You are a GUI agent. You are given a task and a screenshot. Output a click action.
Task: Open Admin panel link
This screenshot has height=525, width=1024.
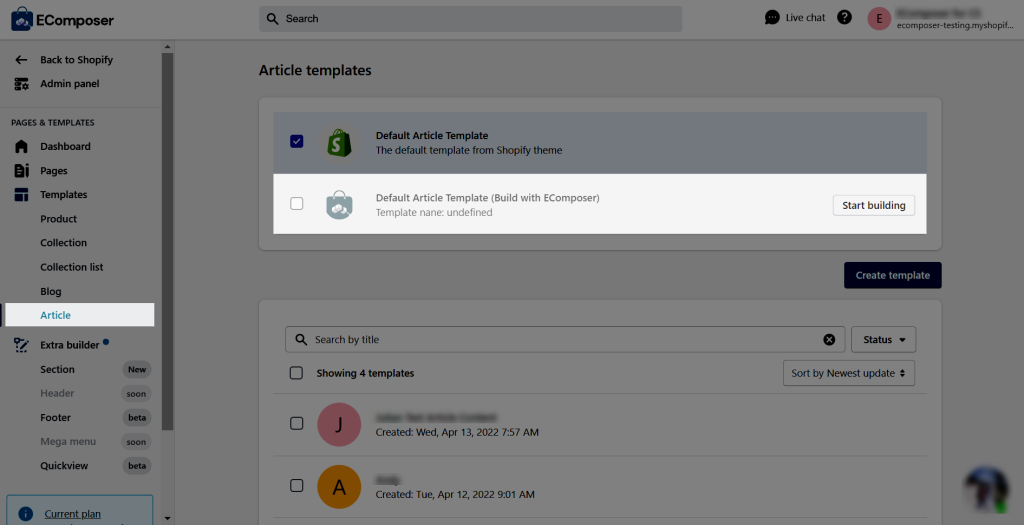tap(70, 84)
